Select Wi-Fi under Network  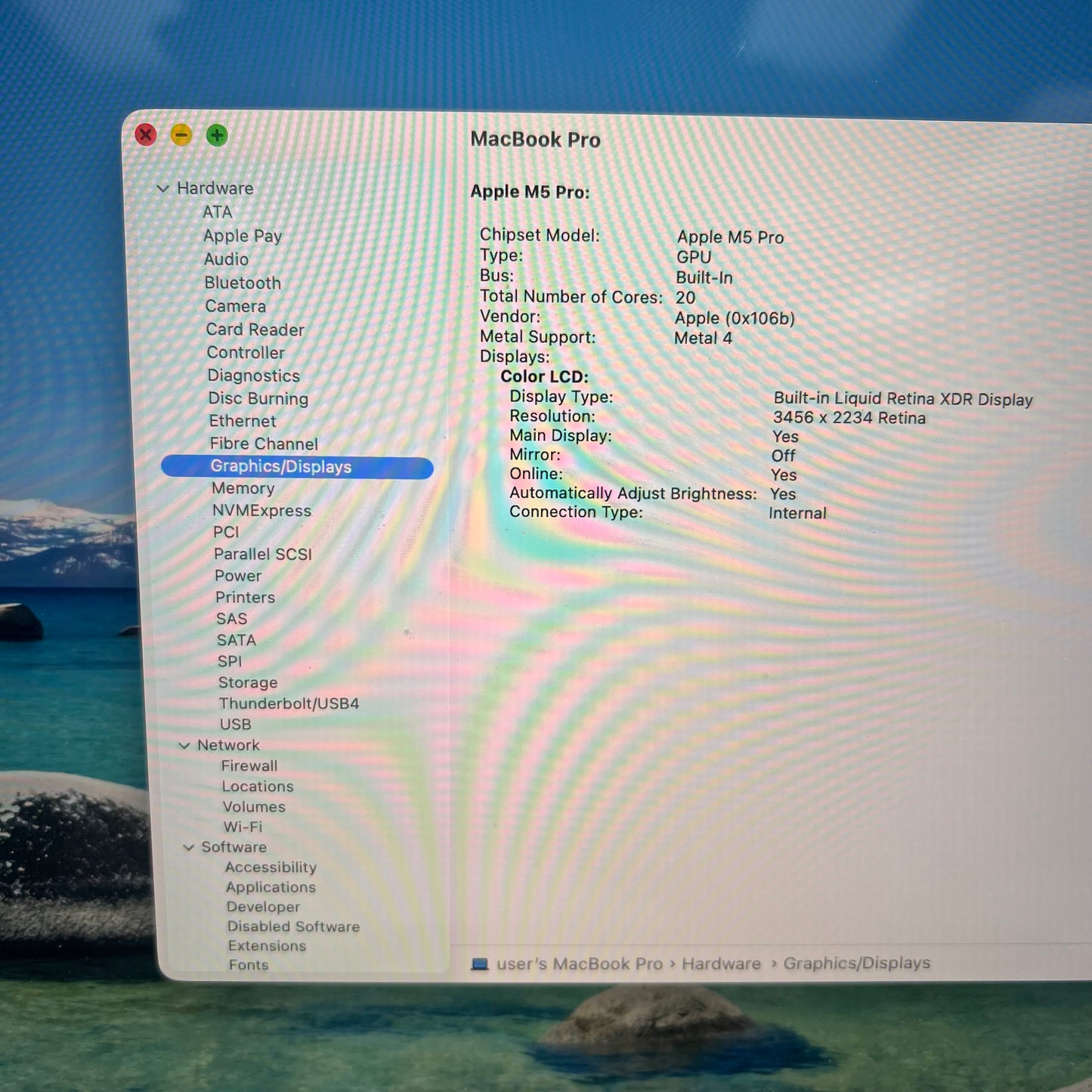pyautogui.click(x=243, y=827)
